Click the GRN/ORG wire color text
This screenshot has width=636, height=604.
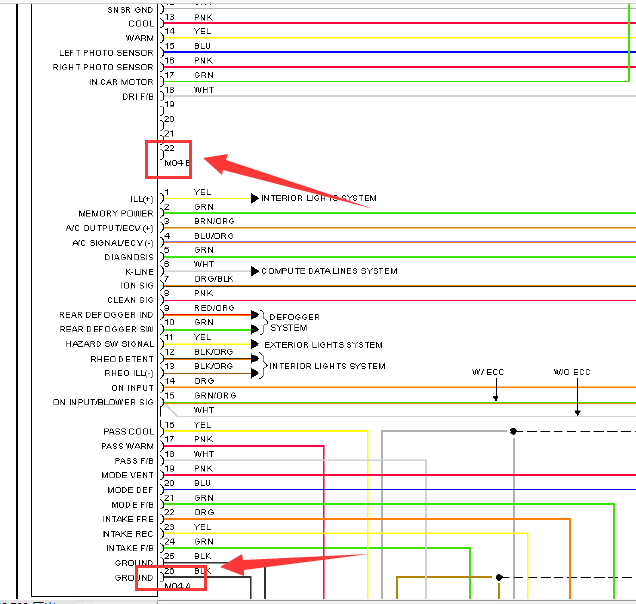click(215, 396)
